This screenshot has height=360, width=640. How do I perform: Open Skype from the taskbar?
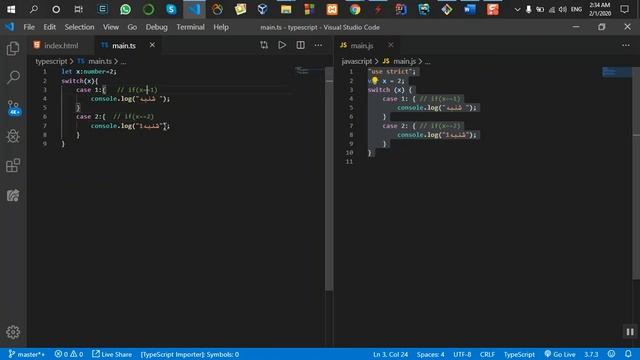171,9
